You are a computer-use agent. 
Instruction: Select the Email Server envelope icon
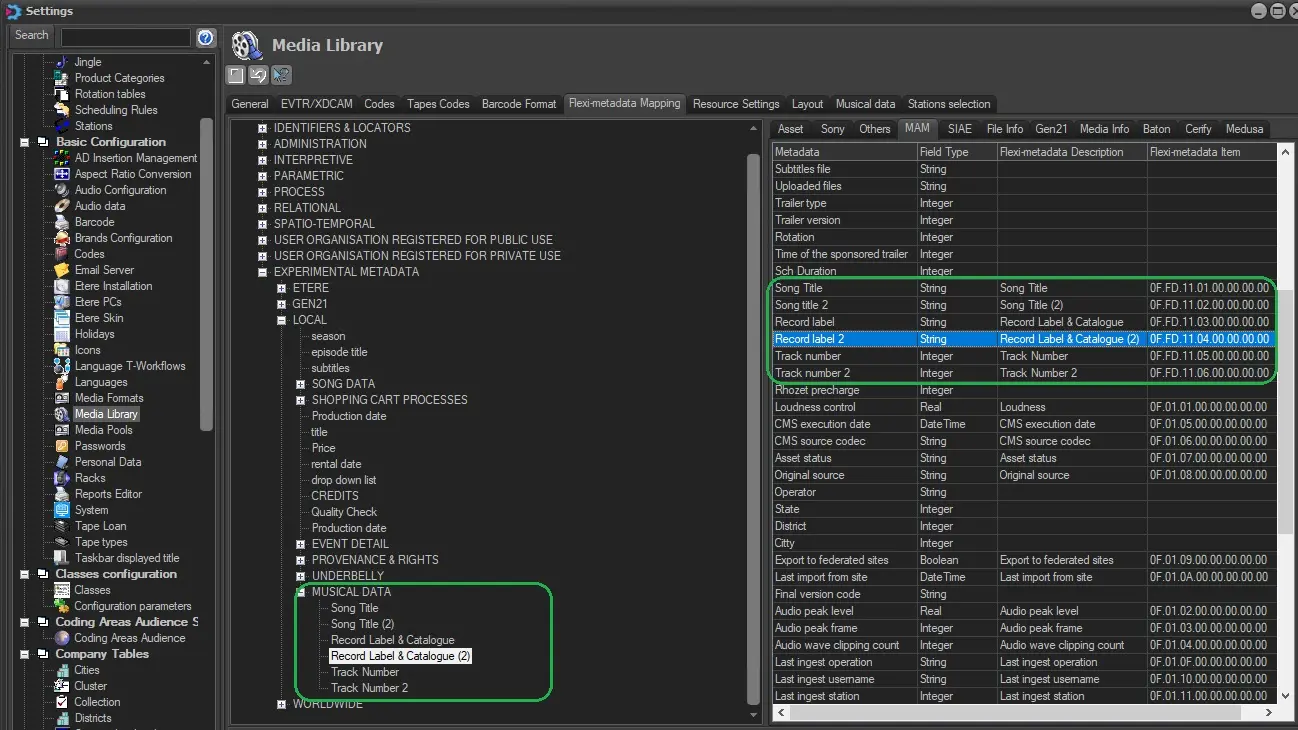(x=63, y=270)
